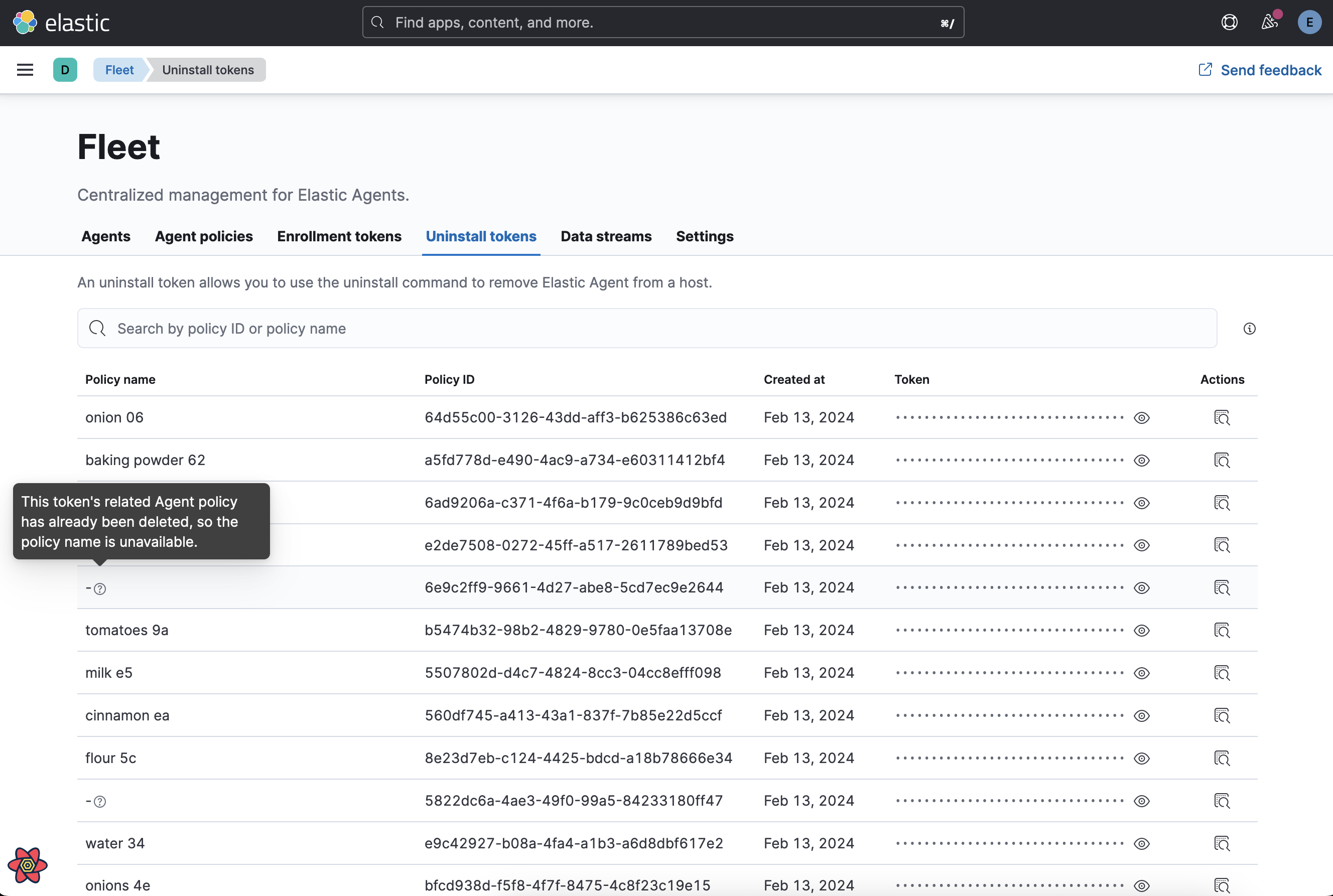Reveal token for policy e2de7508

[1141, 545]
